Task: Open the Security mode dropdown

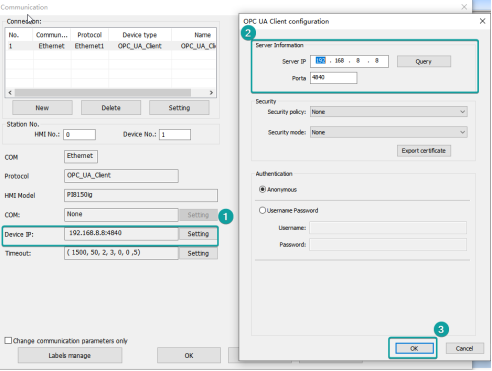Action: coord(389,132)
